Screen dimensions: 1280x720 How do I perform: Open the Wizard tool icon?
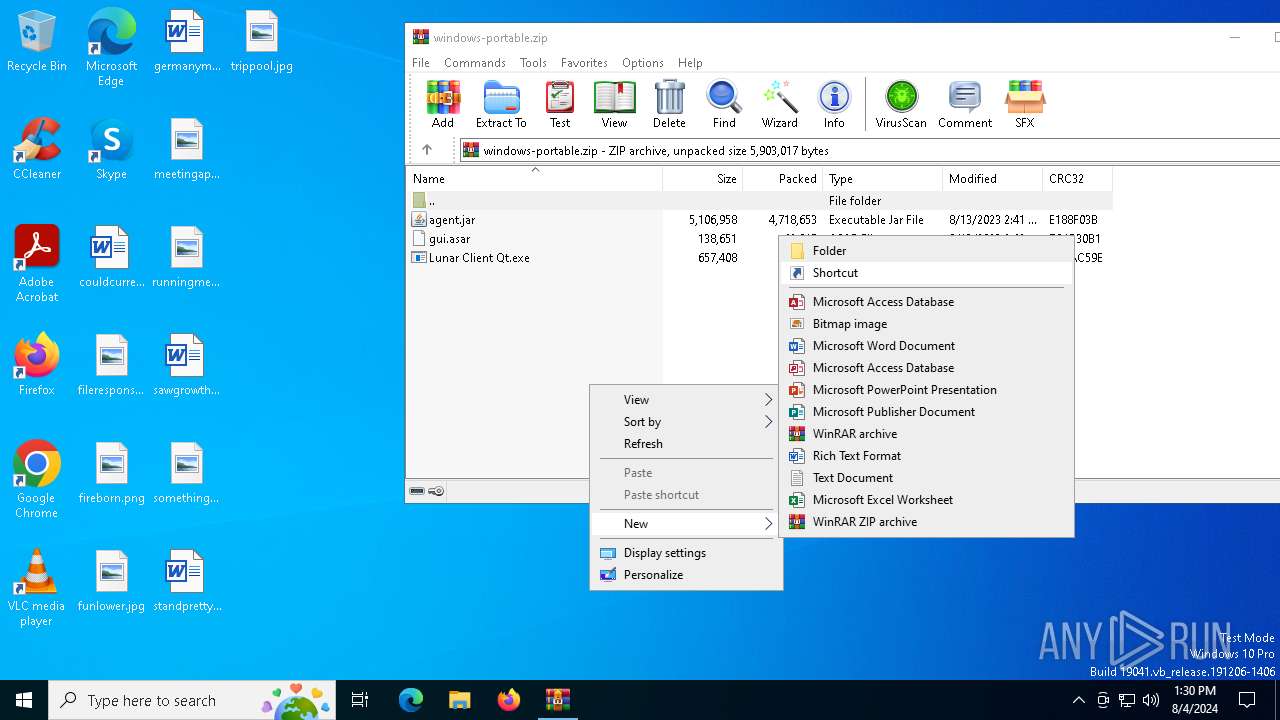coord(779,105)
